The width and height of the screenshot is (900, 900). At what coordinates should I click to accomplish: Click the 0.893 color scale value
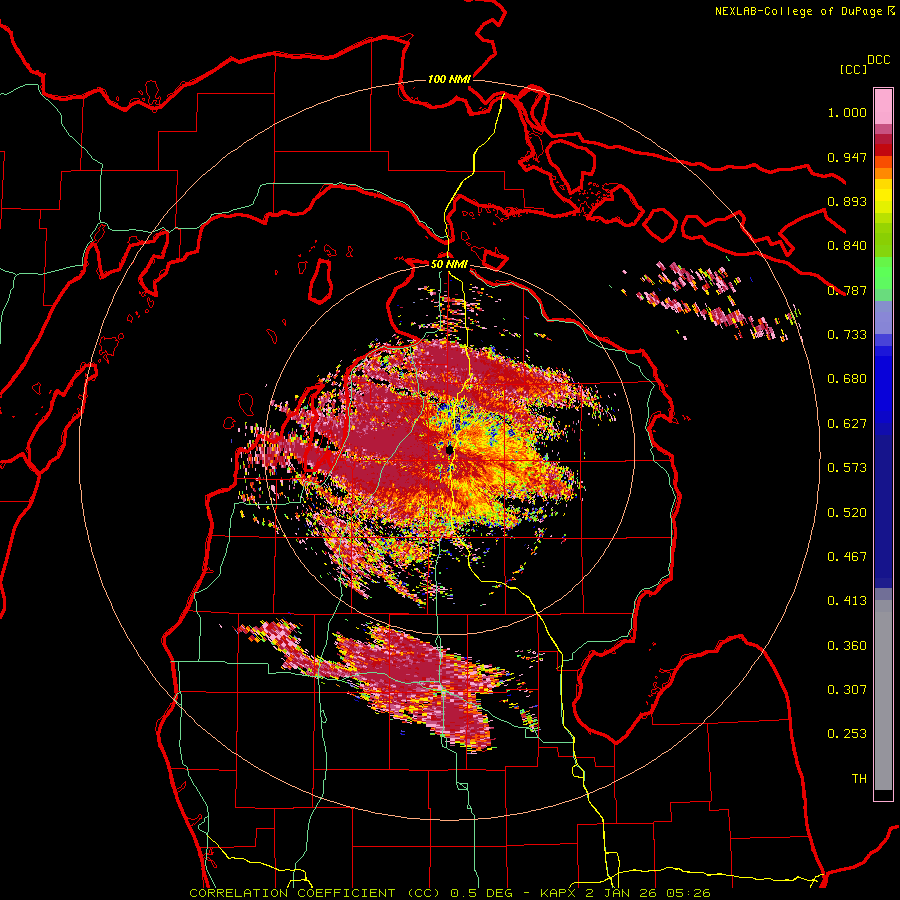pos(847,201)
